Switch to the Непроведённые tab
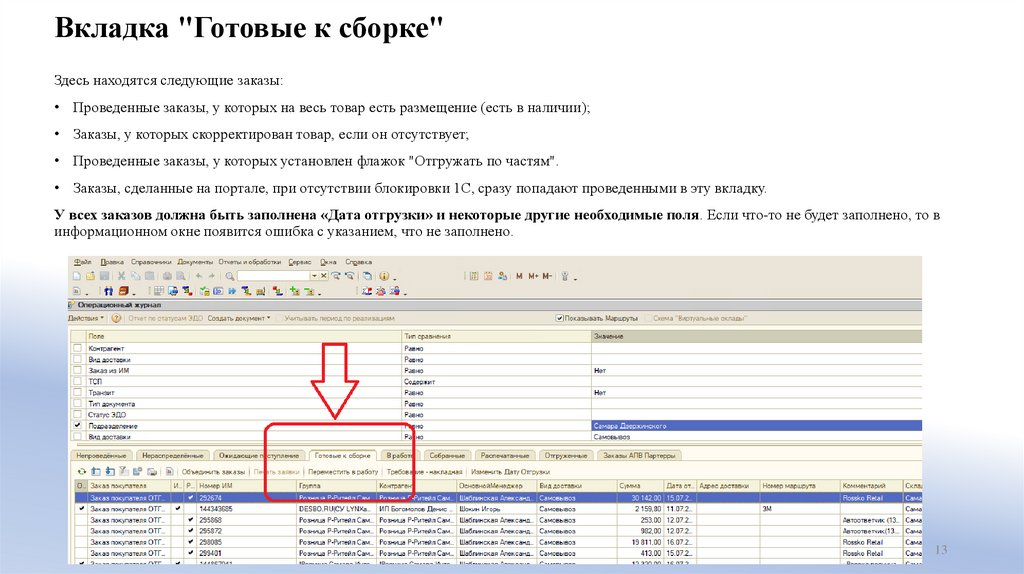 101,456
